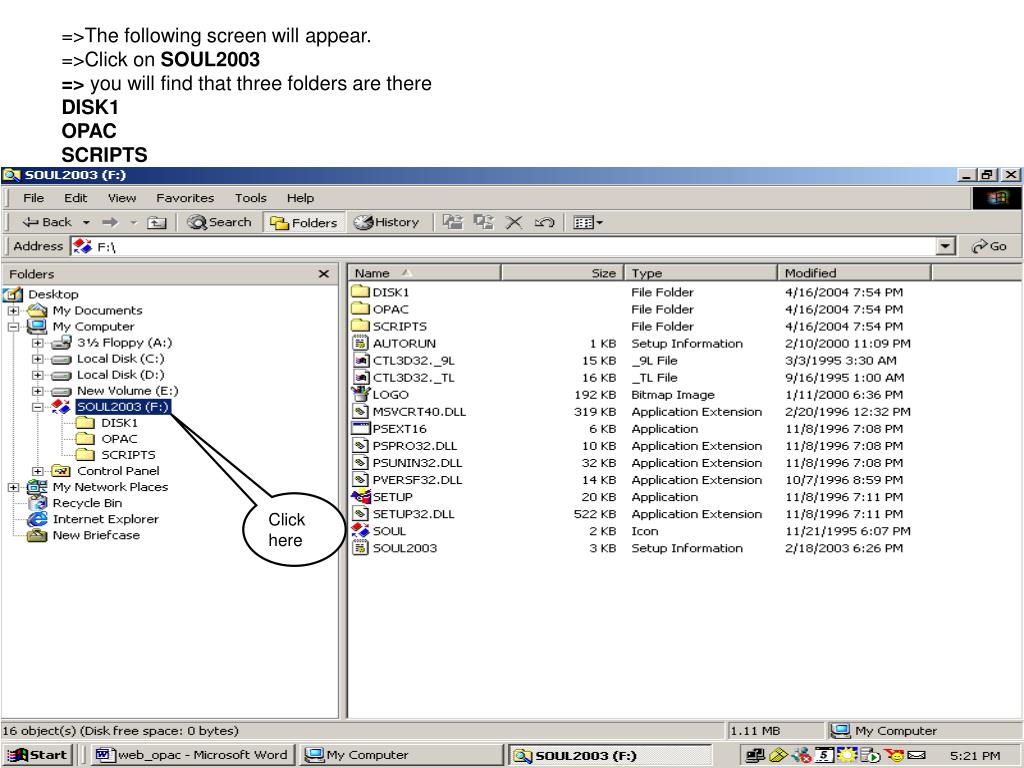This screenshot has width=1024, height=768.
Task: Open the Favorites menu
Action: (185, 198)
